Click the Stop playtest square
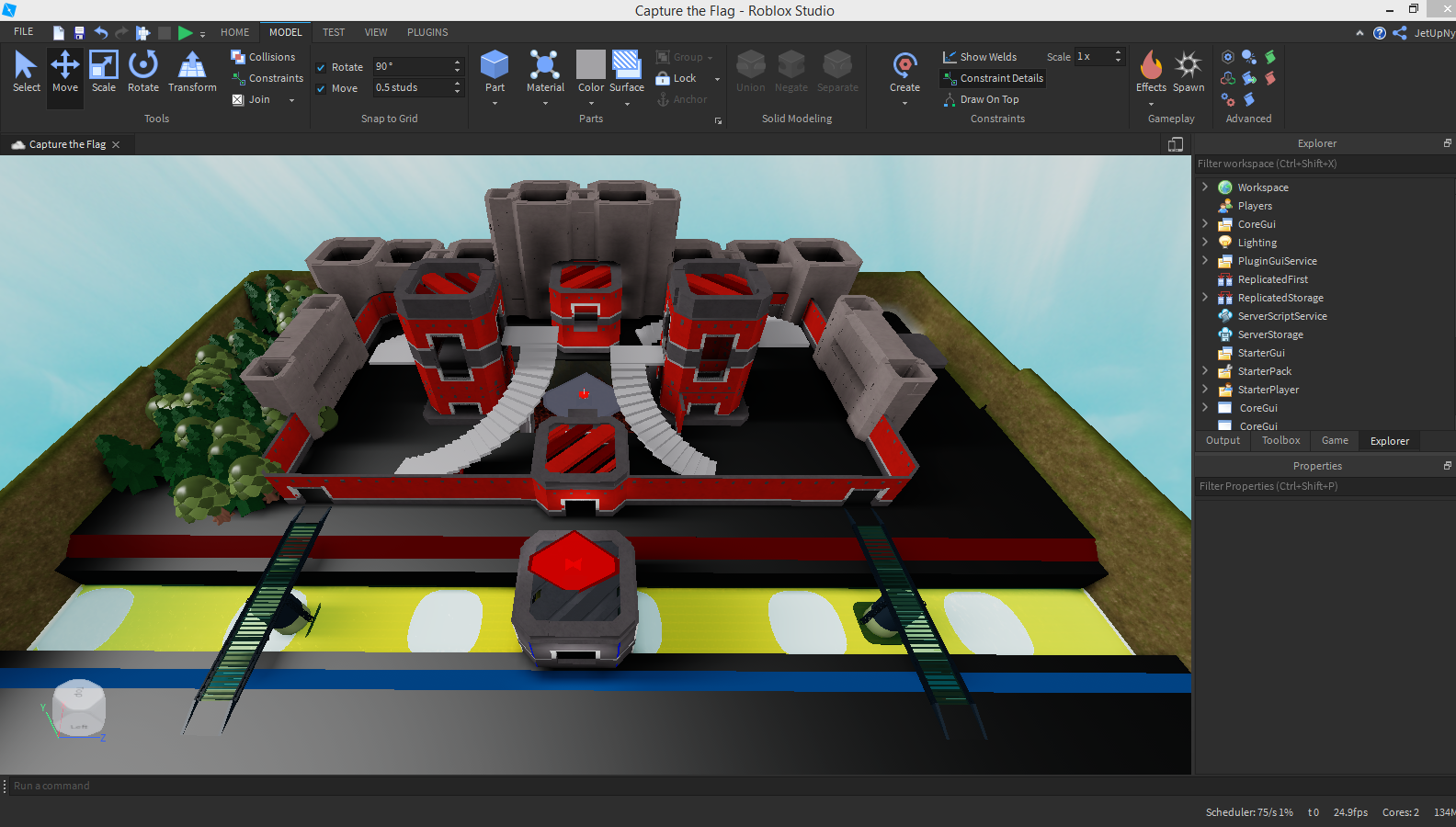The height and width of the screenshot is (827, 1456). tap(165, 33)
